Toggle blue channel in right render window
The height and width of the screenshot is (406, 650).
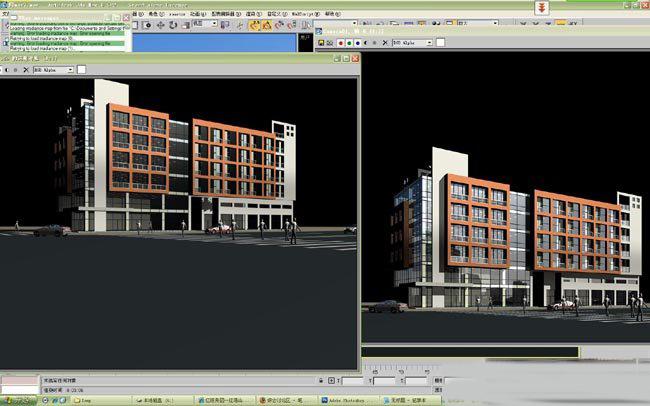(x=357, y=43)
